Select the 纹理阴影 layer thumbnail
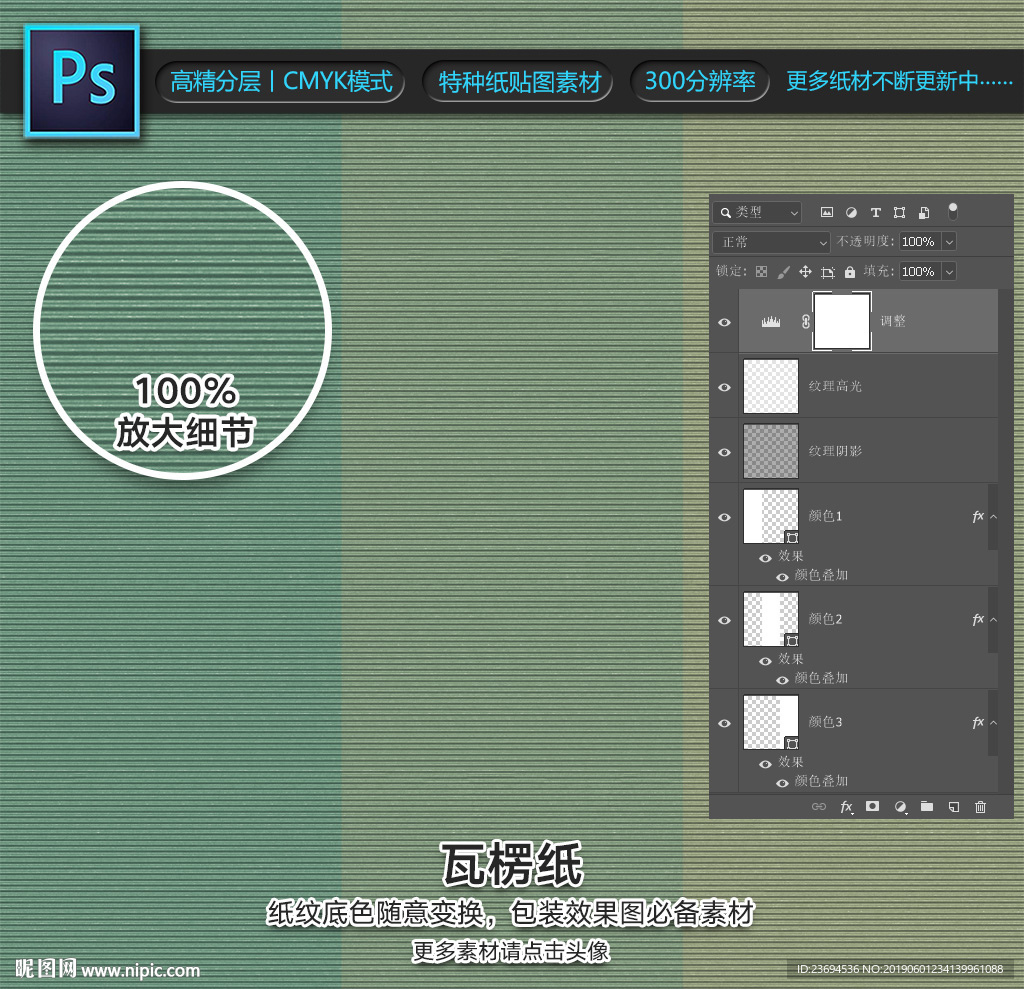 coord(771,451)
